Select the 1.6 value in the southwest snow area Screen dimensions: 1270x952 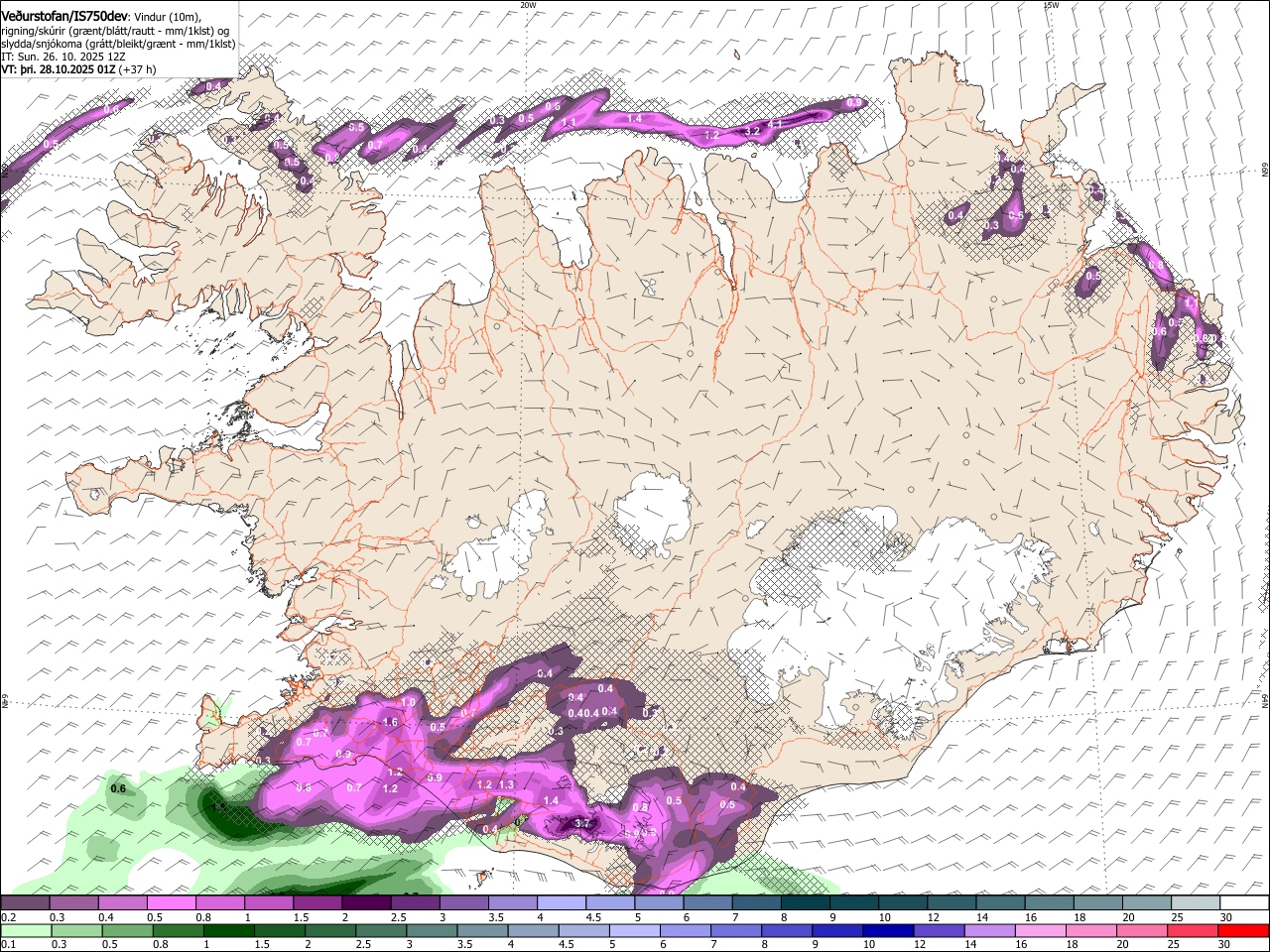(390, 723)
